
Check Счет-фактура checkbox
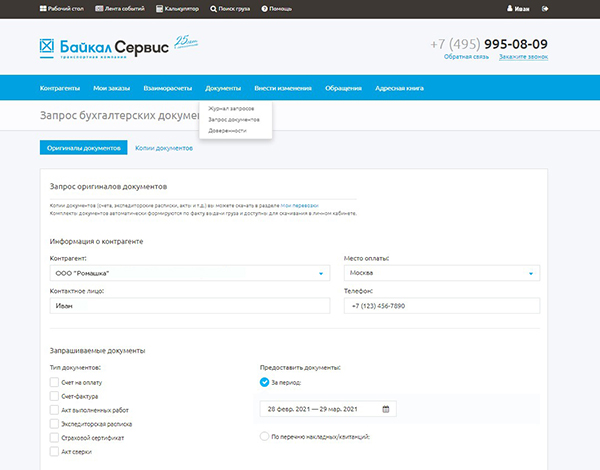(54, 396)
